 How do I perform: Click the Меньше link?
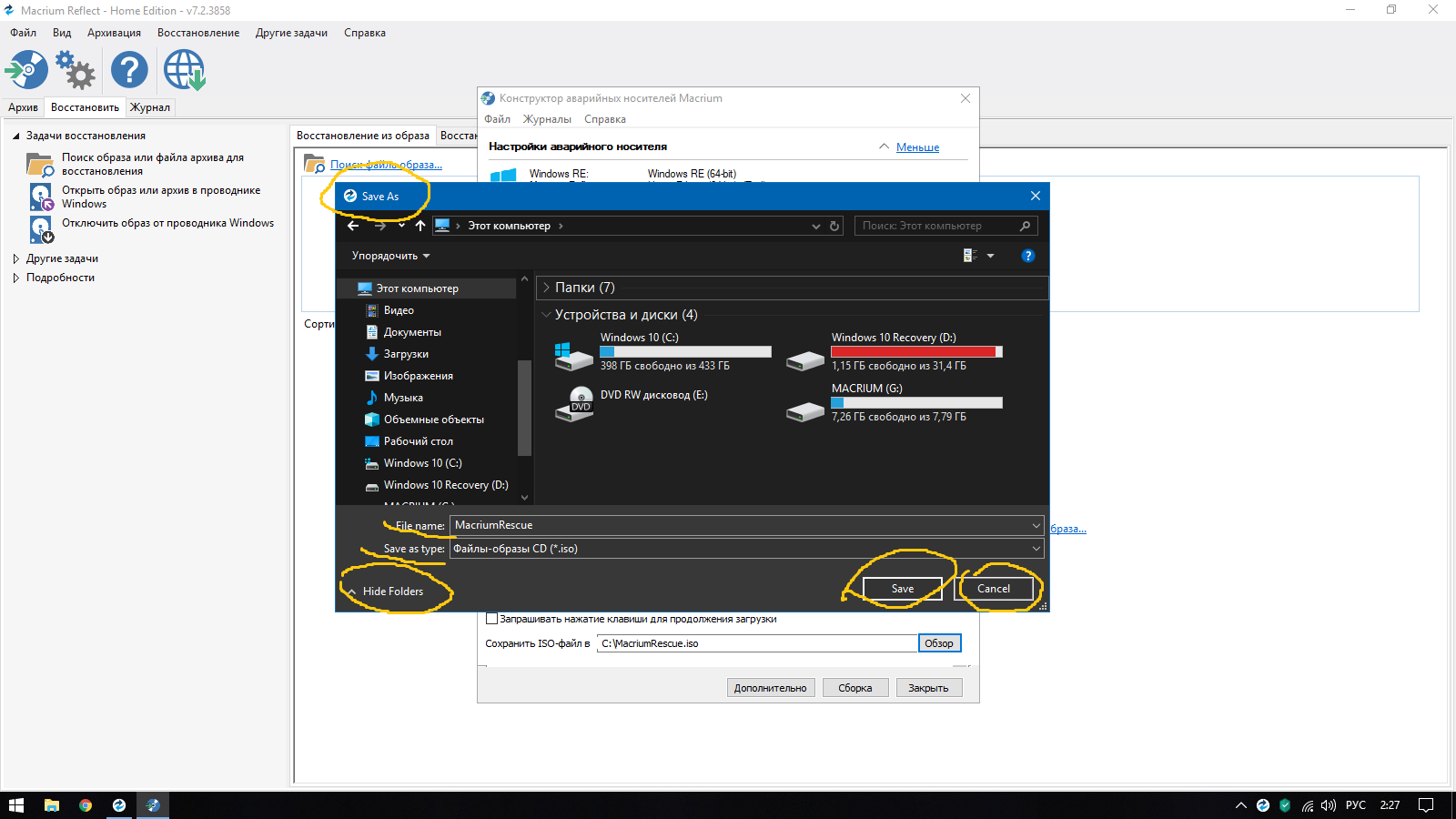tap(917, 147)
